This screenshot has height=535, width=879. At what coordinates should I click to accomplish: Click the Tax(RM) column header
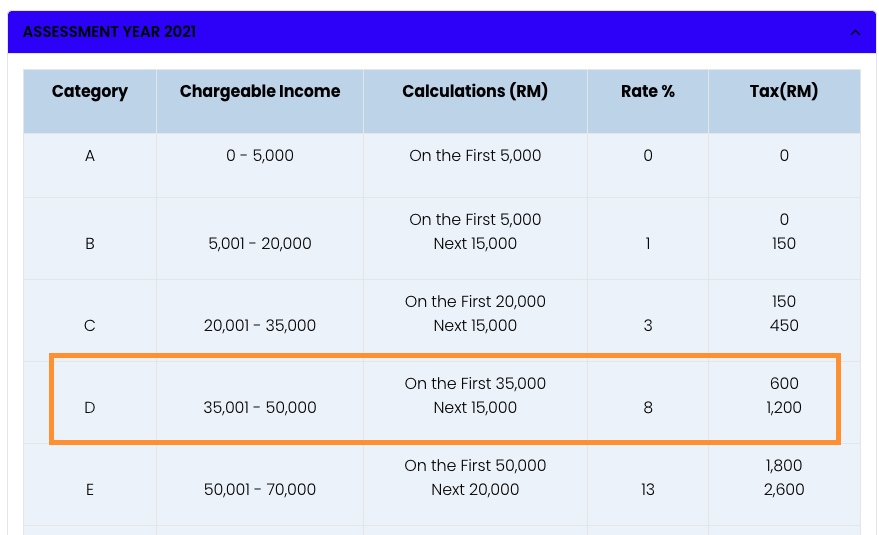(x=784, y=91)
